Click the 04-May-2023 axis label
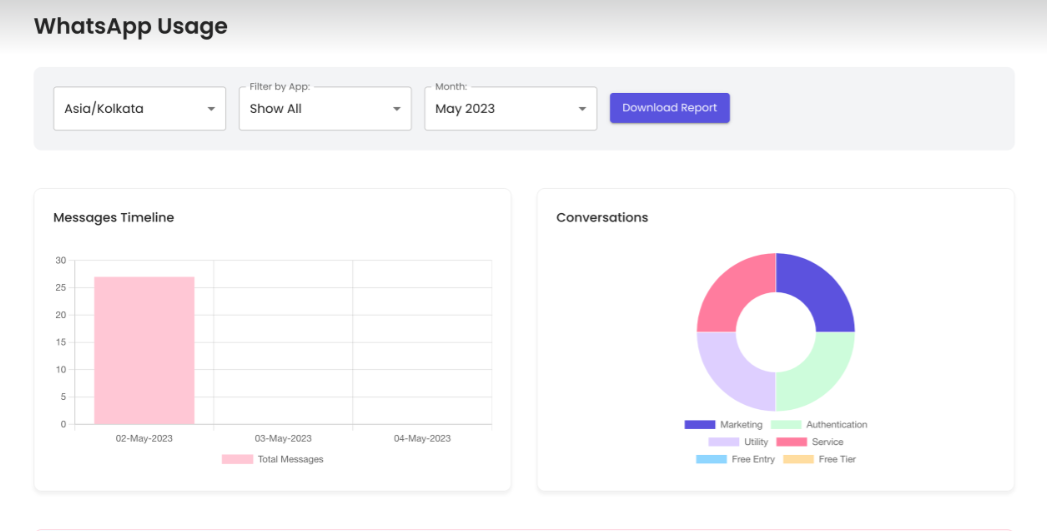 [x=422, y=439]
